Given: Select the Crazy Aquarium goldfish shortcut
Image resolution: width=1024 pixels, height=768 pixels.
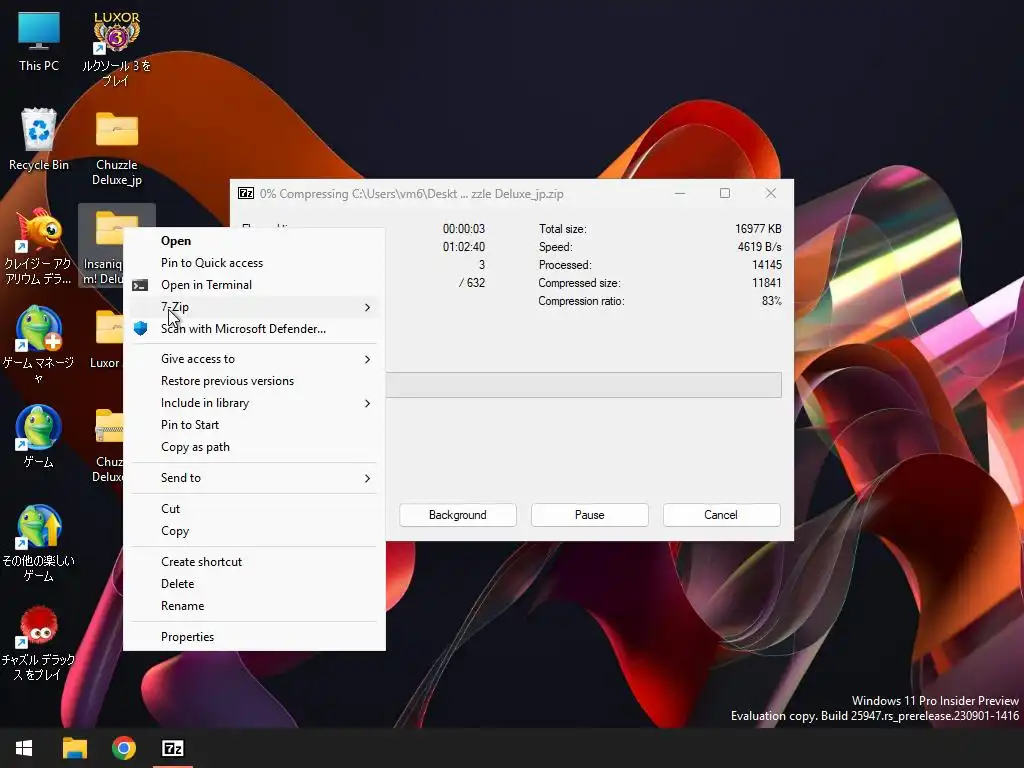Looking at the screenshot, I should coord(39,247).
